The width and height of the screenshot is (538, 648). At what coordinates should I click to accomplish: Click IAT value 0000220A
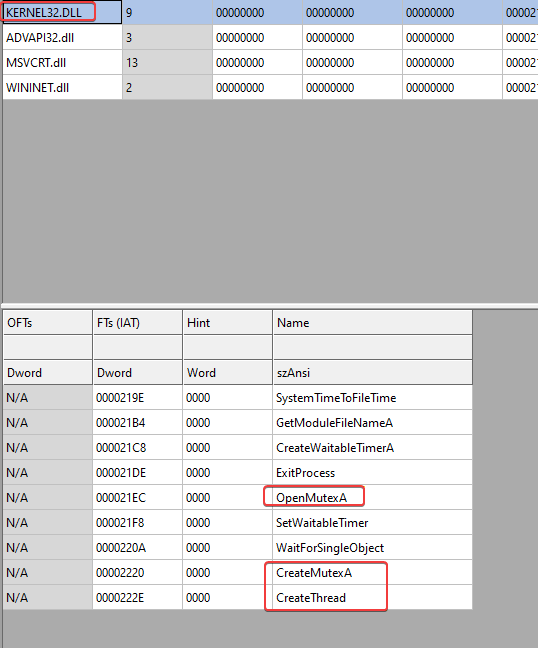pos(138,548)
